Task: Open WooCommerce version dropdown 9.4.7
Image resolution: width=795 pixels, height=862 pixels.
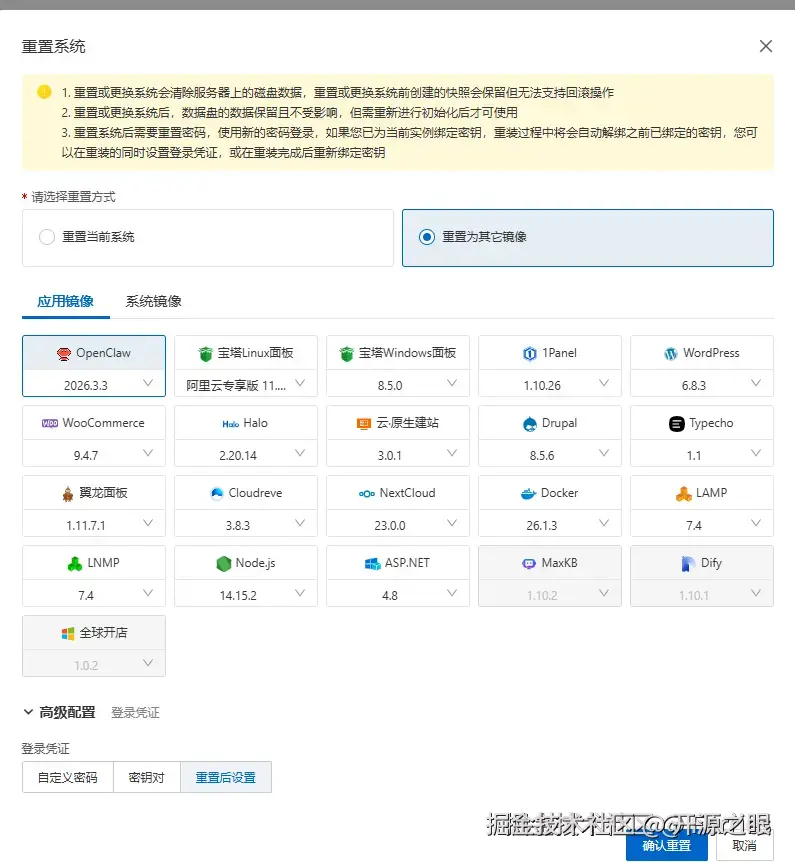Action: tap(93, 454)
